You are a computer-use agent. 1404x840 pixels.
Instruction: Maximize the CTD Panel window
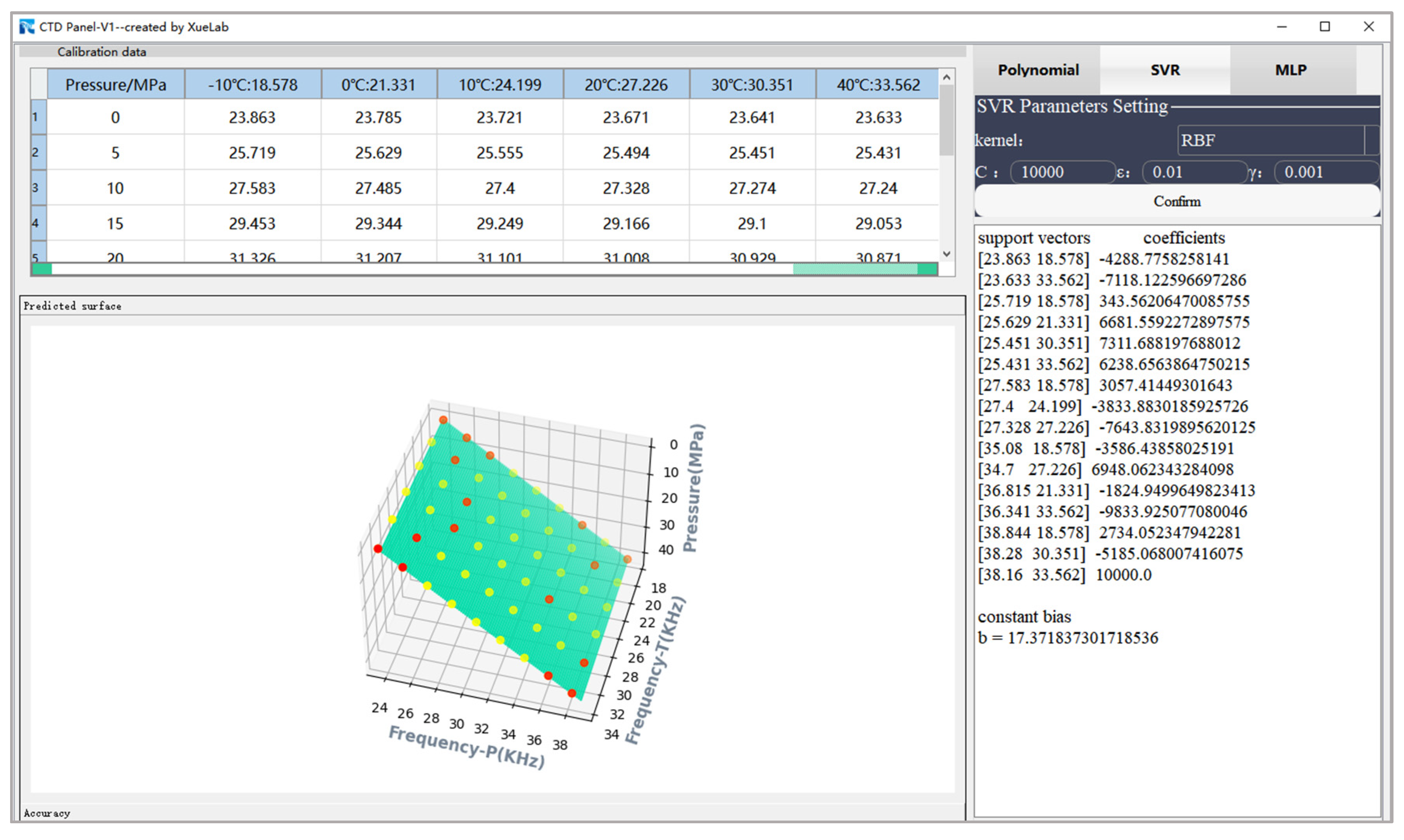(x=1325, y=26)
